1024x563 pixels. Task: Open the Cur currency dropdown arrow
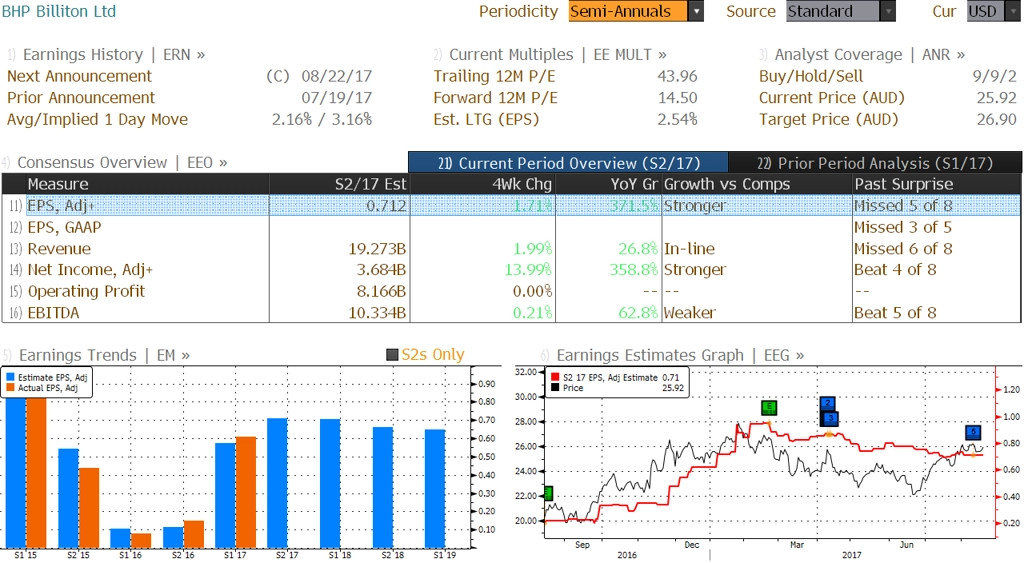click(1014, 11)
